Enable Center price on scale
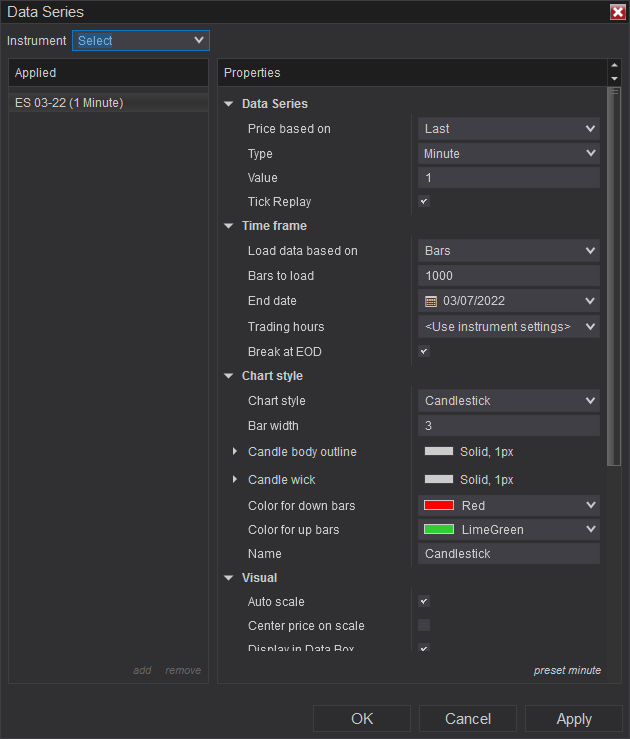The image size is (630, 739). click(x=424, y=626)
